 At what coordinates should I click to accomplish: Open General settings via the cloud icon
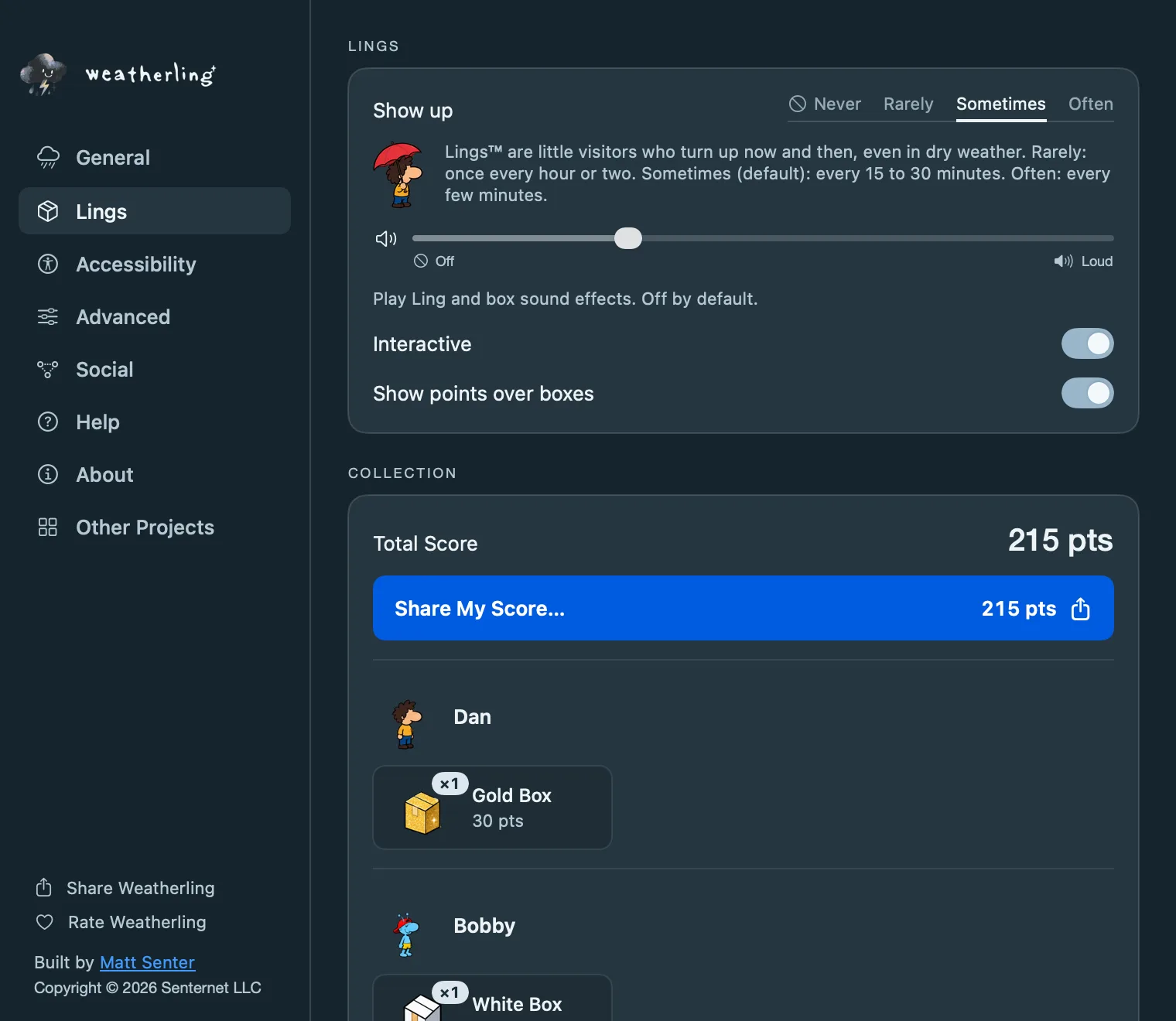pos(48,157)
